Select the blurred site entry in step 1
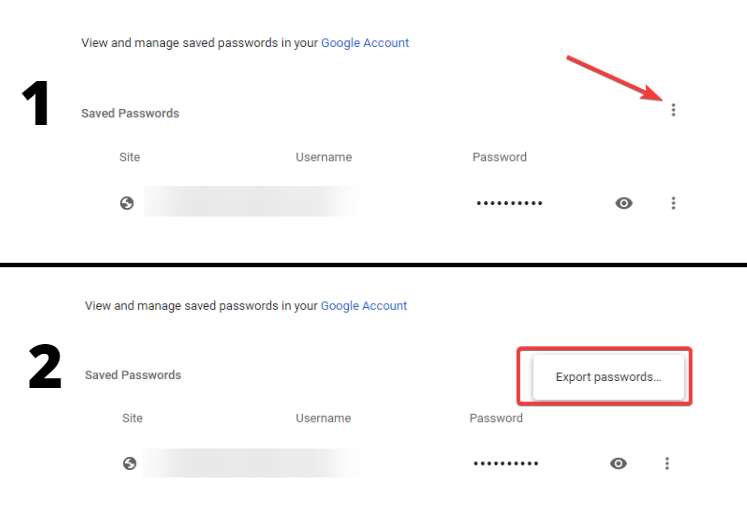Image resolution: width=747 pixels, height=511 pixels. 250,201
